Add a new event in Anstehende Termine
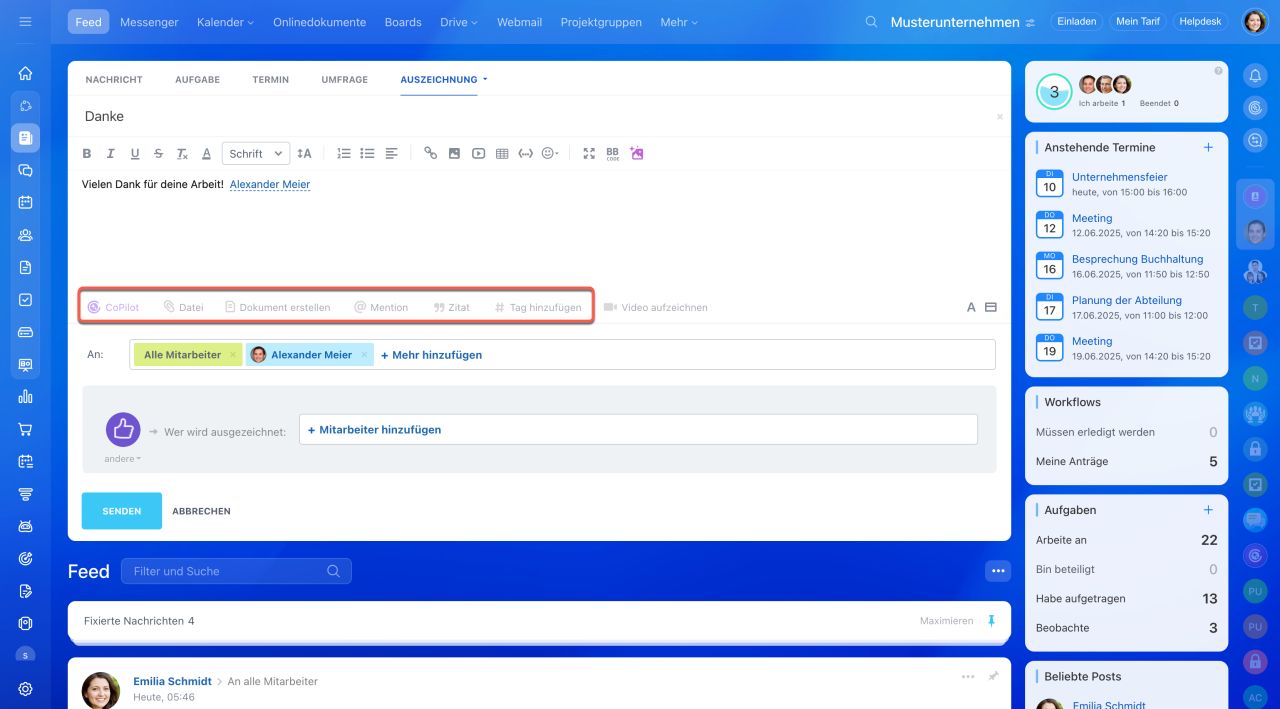 click(x=1208, y=147)
